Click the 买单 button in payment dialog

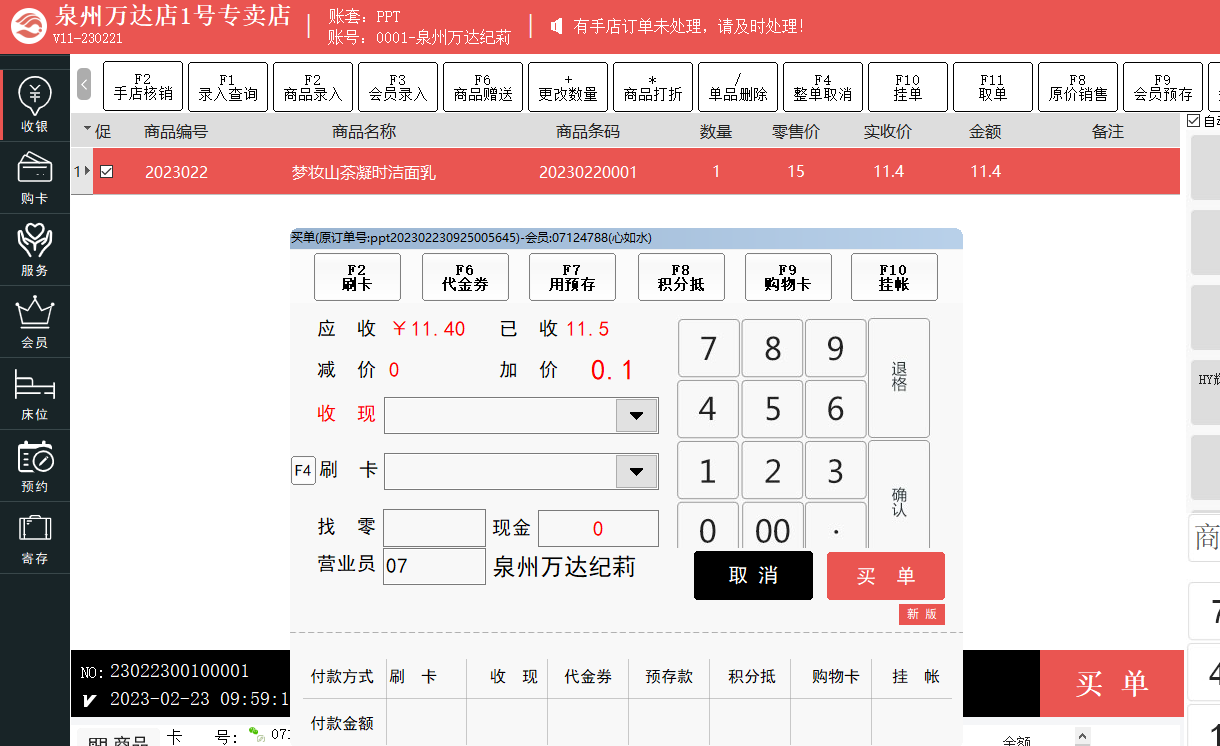point(885,576)
